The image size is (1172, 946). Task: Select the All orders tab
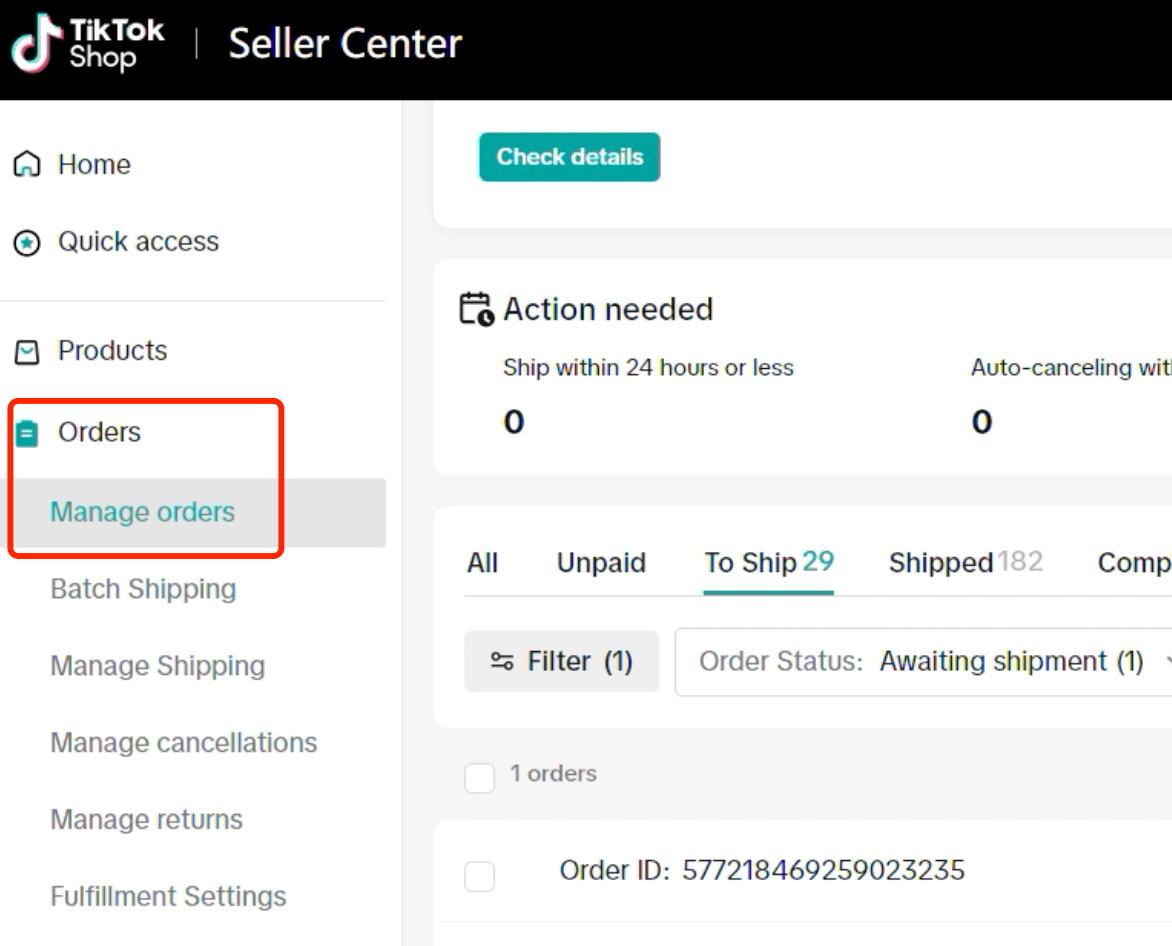482,563
